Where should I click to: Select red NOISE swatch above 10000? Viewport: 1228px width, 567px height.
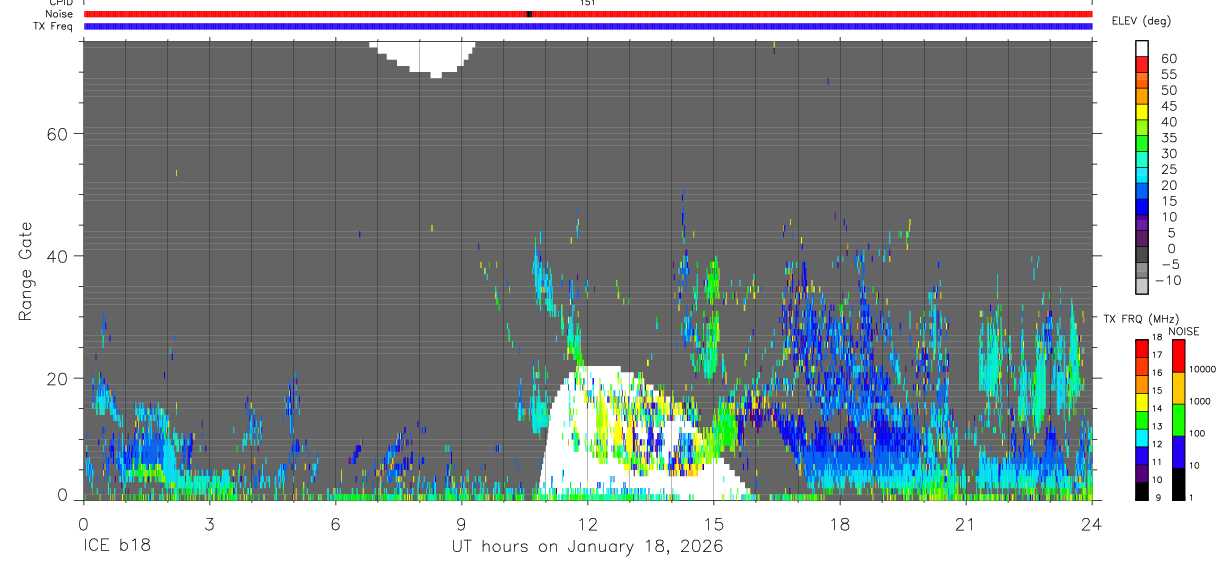[x=1178, y=355]
